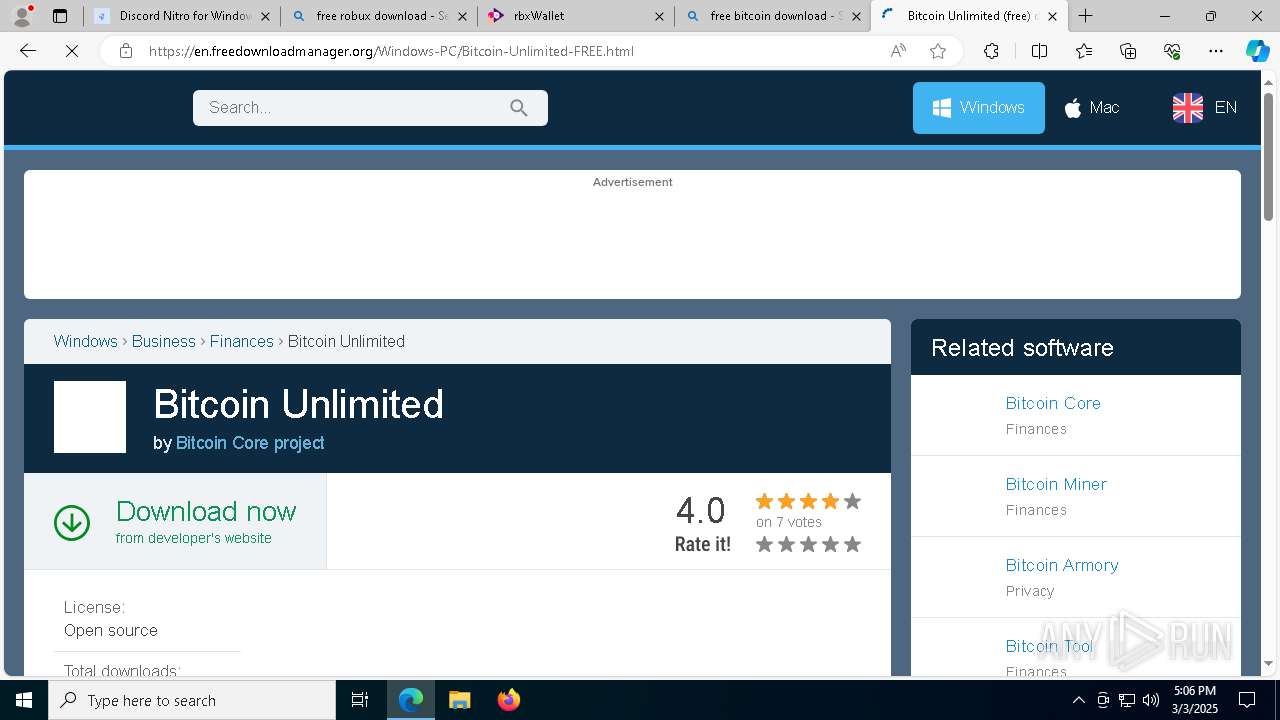Open File Explorer from the taskbar
The height and width of the screenshot is (720, 1280).
point(459,700)
